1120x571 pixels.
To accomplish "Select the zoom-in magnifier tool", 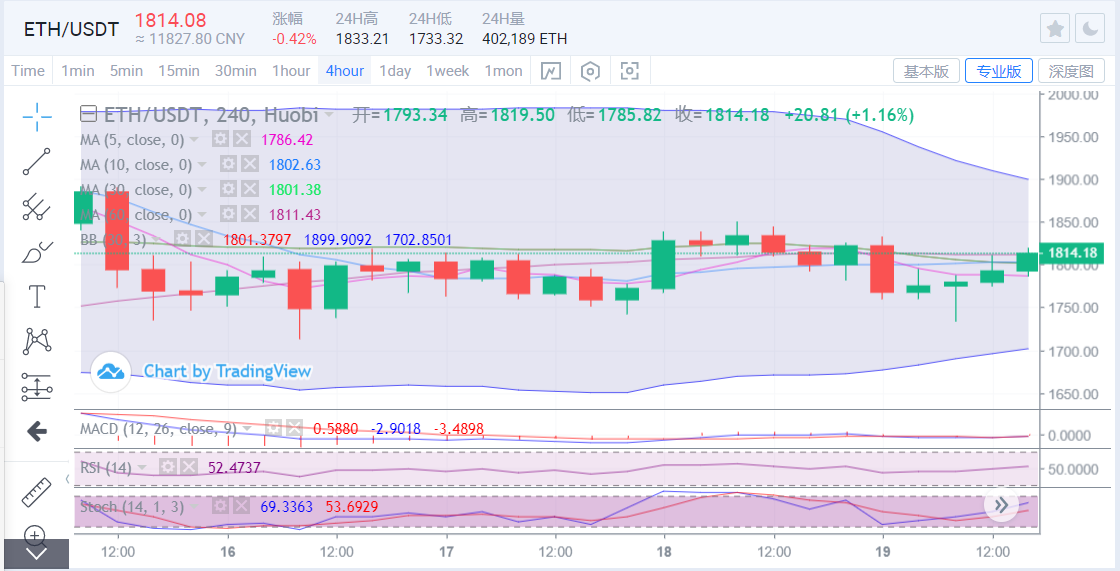I will click(35, 535).
